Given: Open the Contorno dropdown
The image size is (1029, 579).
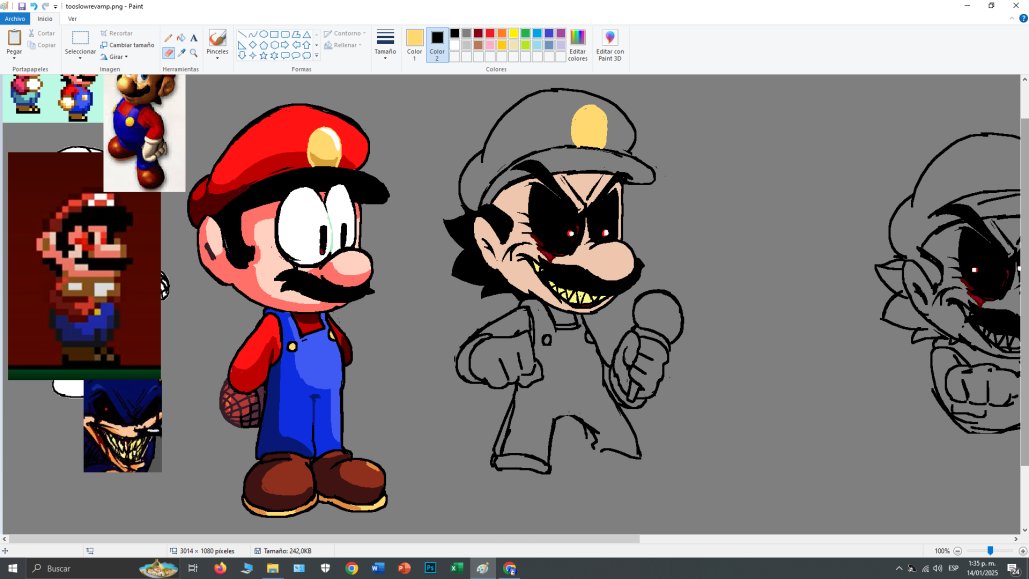Looking at the screenshot, I should click(345, 33).
